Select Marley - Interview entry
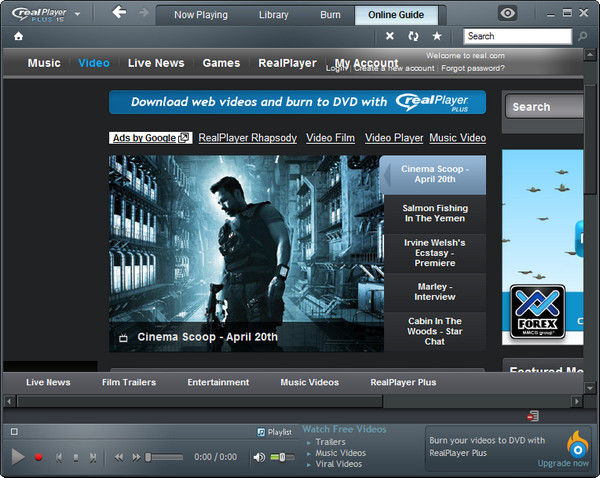This screenshot has height=478, width=600. click(435, 292)
